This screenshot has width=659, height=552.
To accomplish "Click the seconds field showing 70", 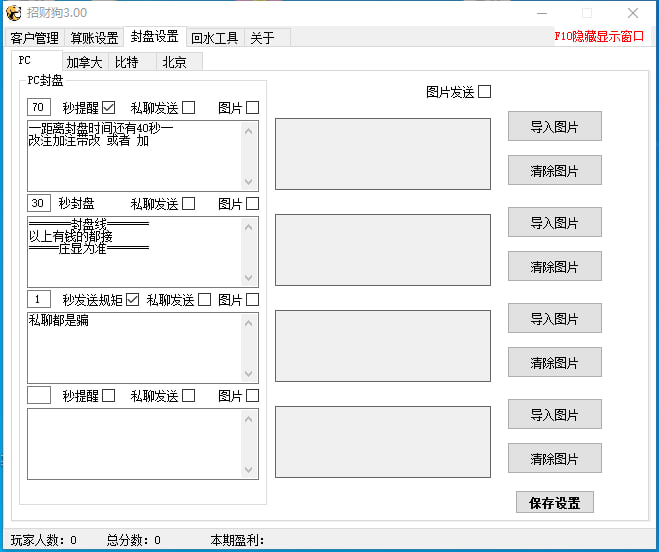I will click(x=39, y=107).
